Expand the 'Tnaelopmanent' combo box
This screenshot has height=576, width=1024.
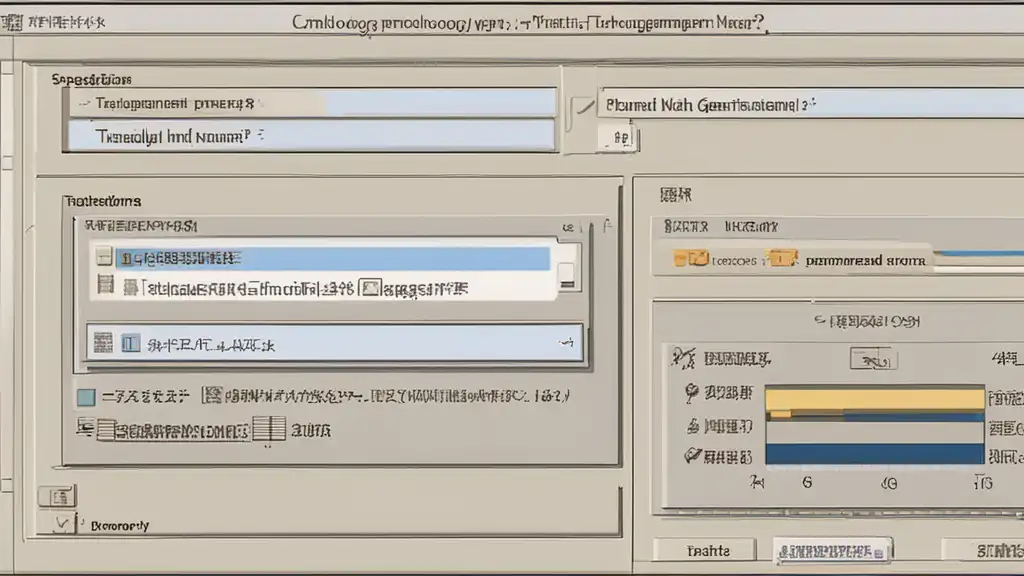coord(310,102)
